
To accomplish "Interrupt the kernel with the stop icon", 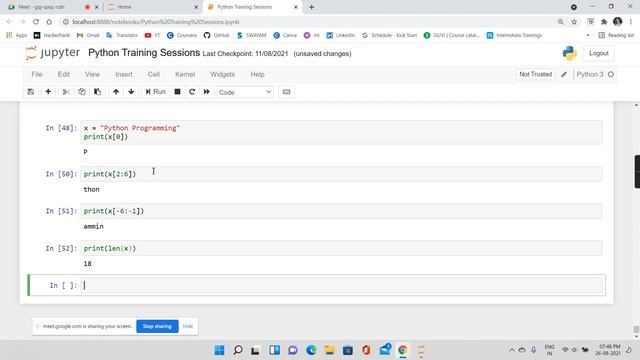I will [177, 92].
